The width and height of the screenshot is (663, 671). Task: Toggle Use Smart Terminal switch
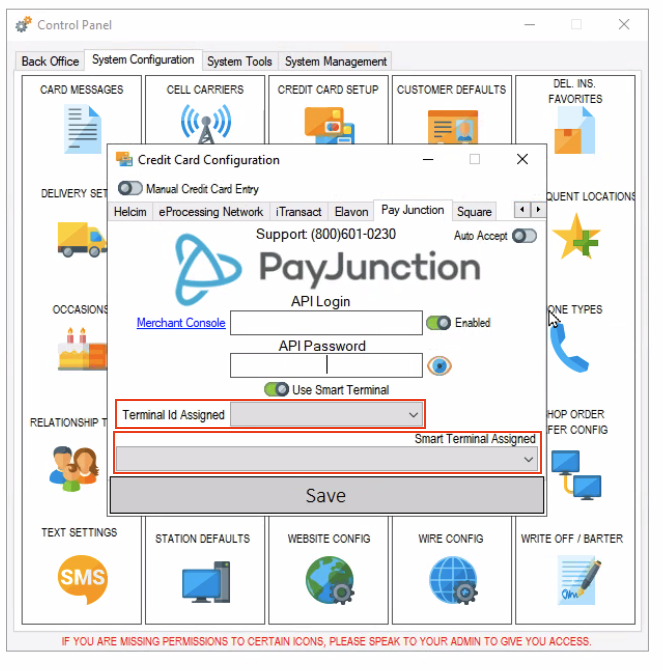(x=276, y=389)
